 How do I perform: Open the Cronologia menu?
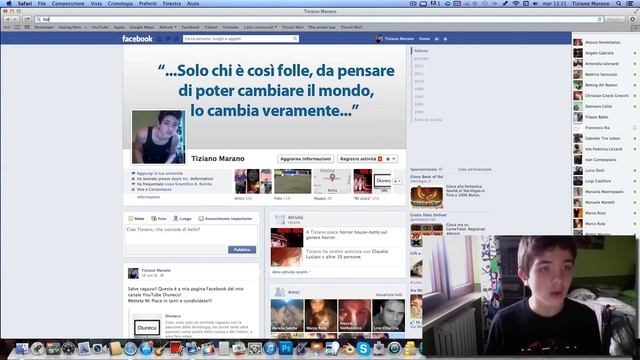(120, 4)
